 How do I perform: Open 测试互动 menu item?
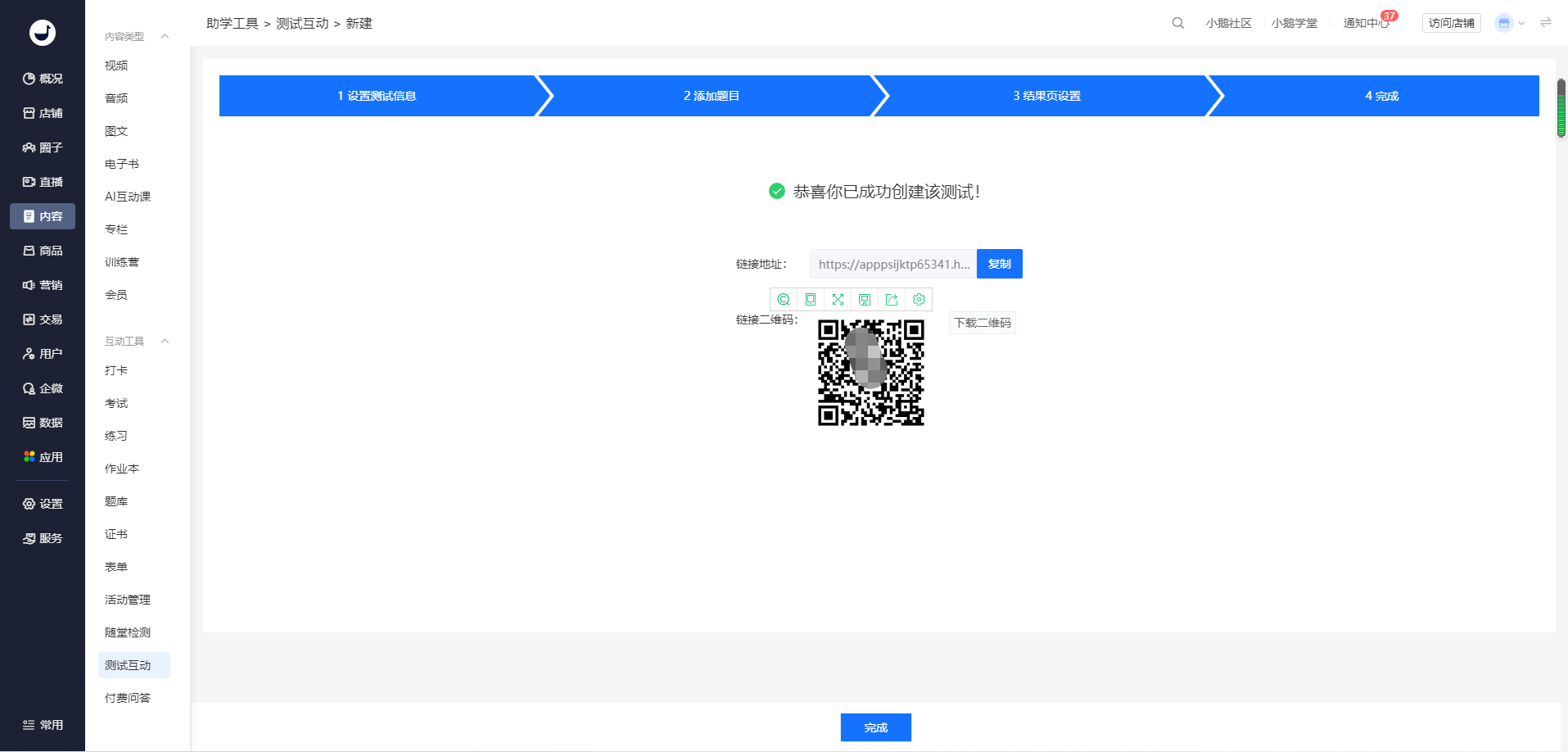(134, 665)
